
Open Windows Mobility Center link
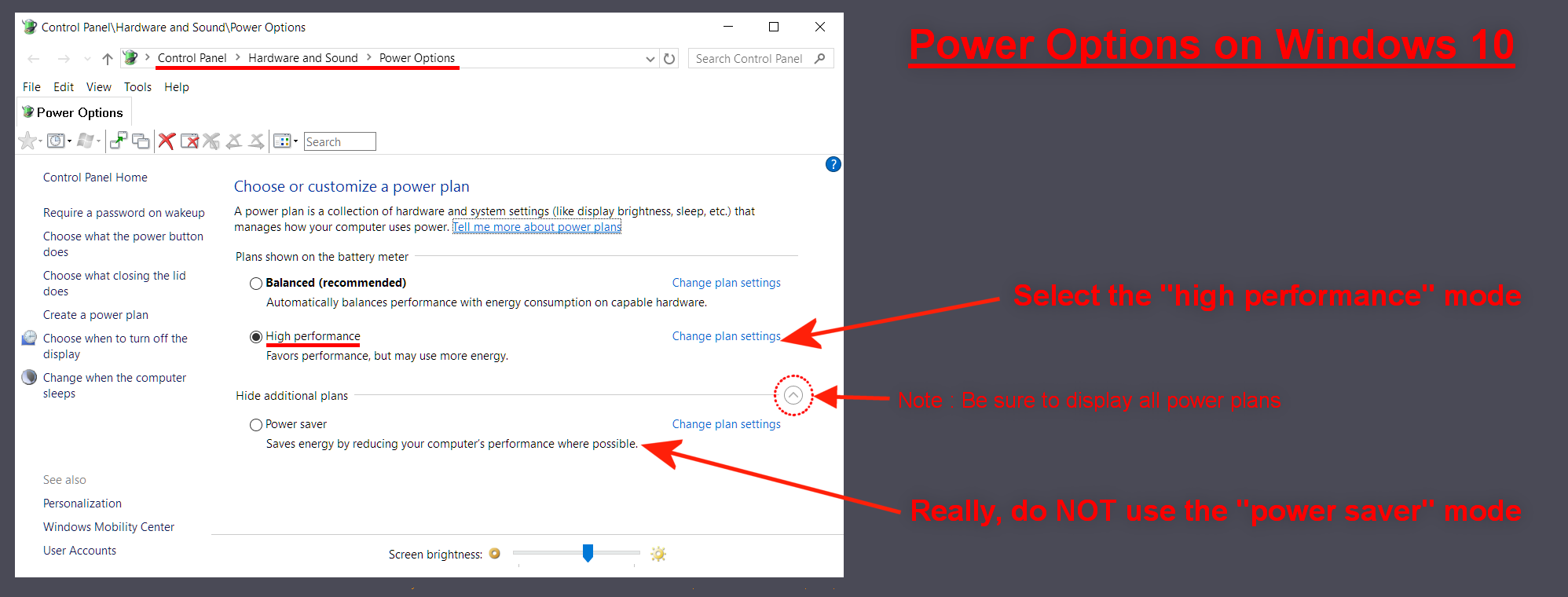coord(108,527)
